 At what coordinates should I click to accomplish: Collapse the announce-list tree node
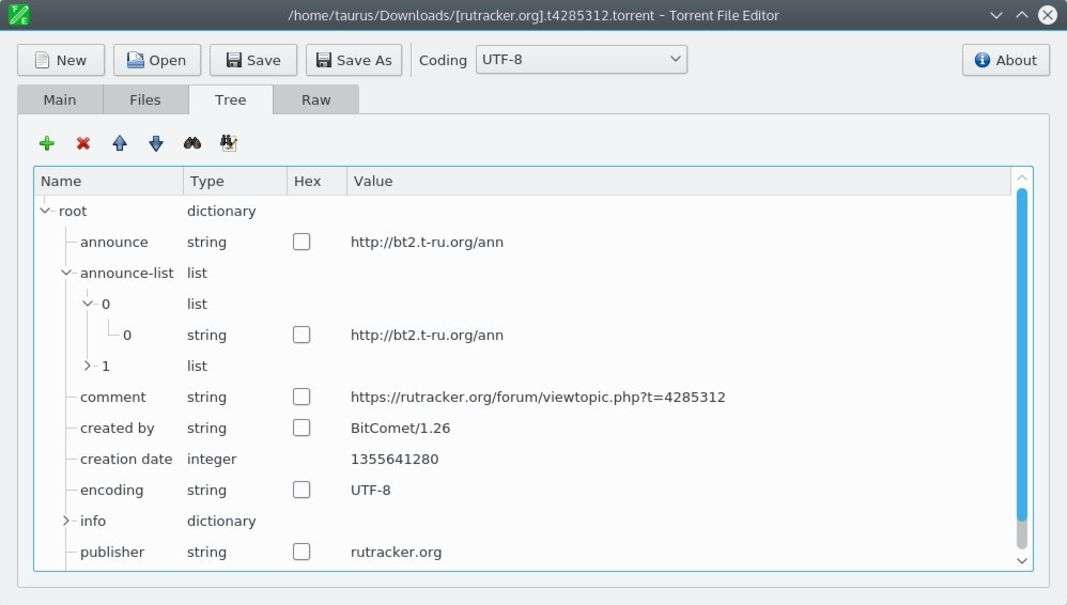point(67,273)
